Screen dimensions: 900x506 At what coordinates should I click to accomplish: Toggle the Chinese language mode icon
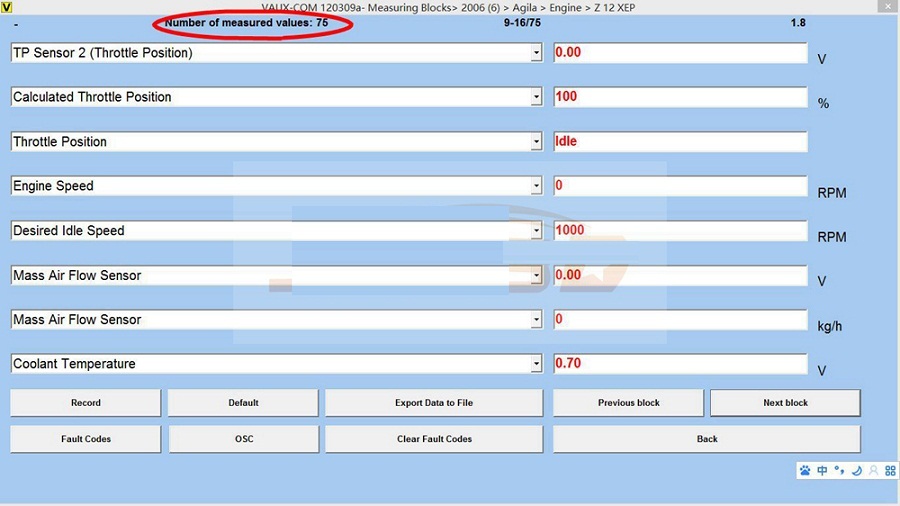point(822,470)
